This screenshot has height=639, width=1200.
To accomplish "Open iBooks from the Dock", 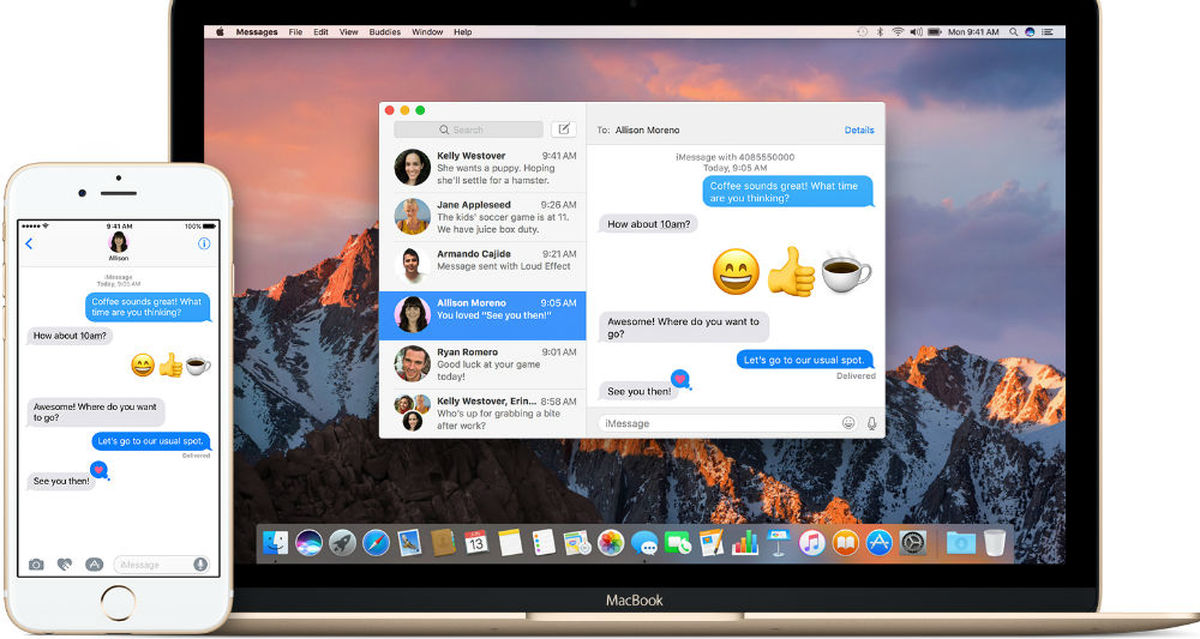I will pyautogui.click(x=845, y=543).
